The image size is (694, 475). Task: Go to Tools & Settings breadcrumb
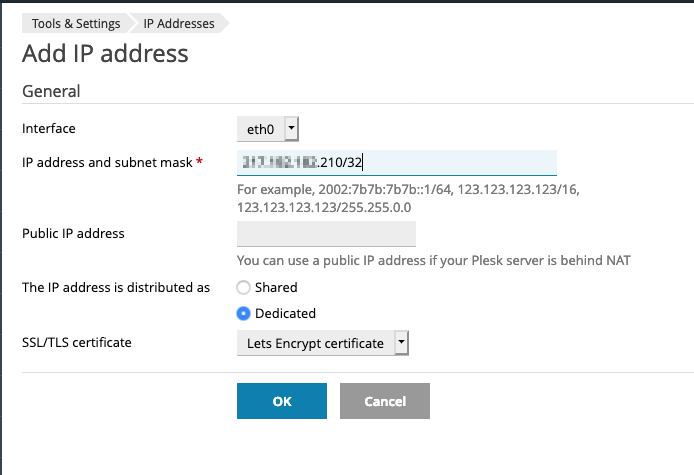pyautogui.click(x=76, y=23)
